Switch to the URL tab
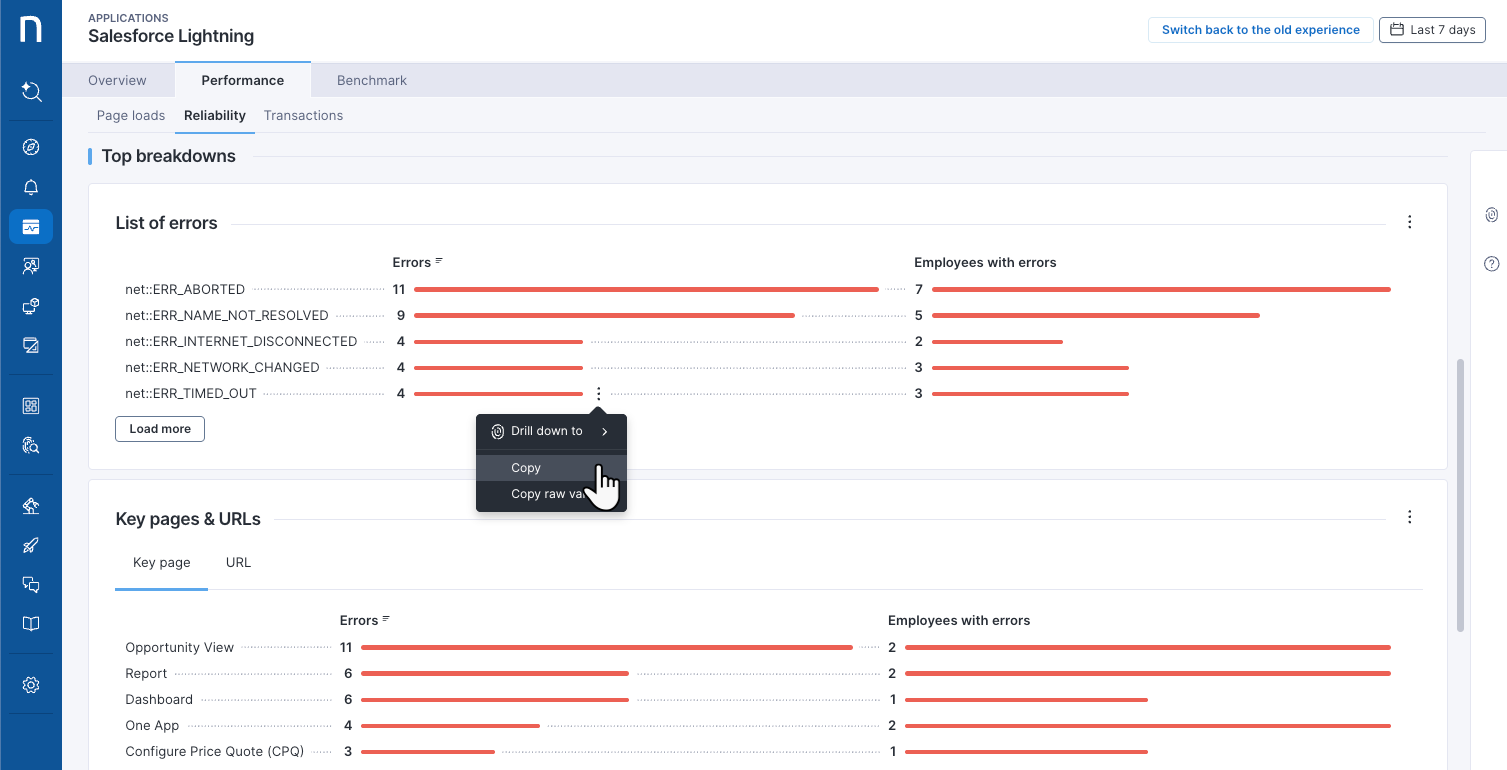Image resolution: width=1507 pixels, height=770 pixels. click(238, 562)
